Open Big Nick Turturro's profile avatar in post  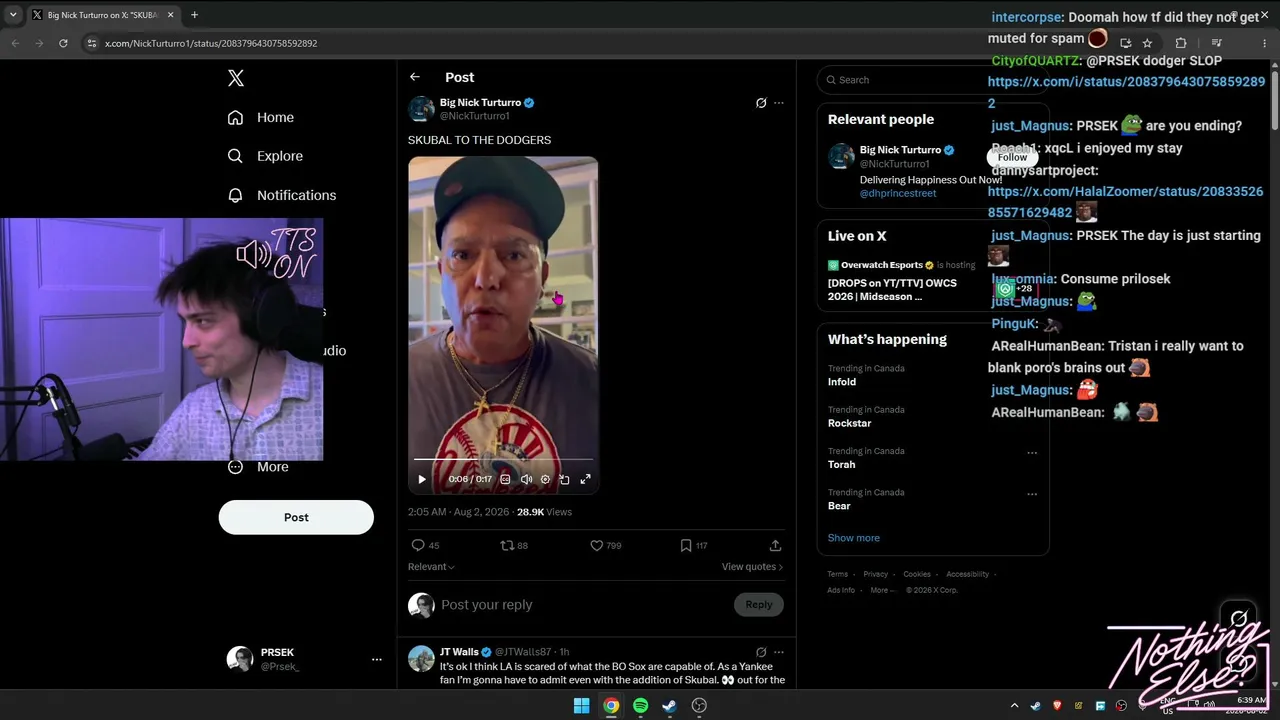(421, 109)
